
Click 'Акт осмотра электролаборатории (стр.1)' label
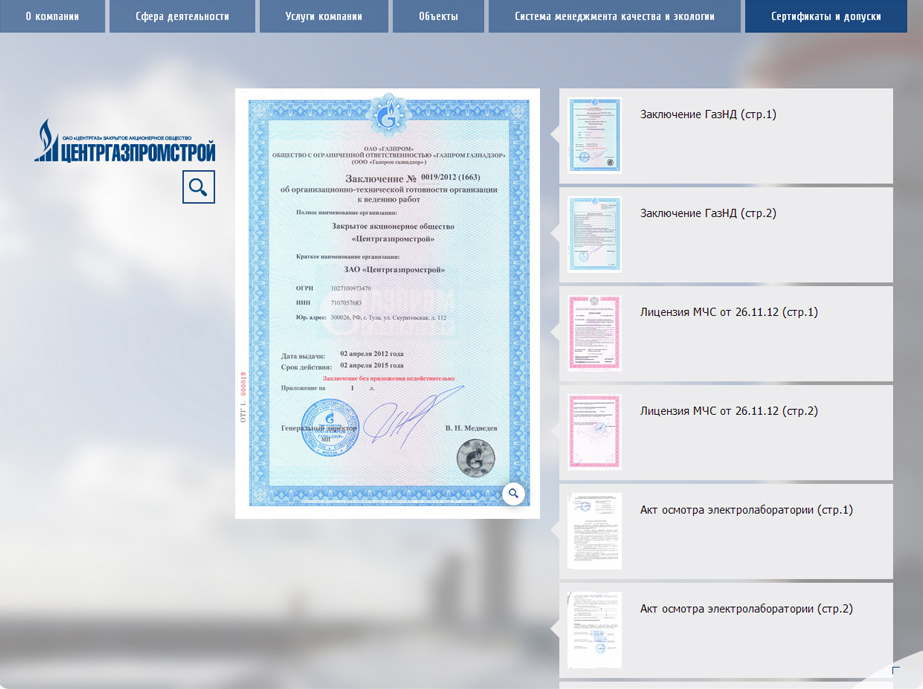pos(746,510)
